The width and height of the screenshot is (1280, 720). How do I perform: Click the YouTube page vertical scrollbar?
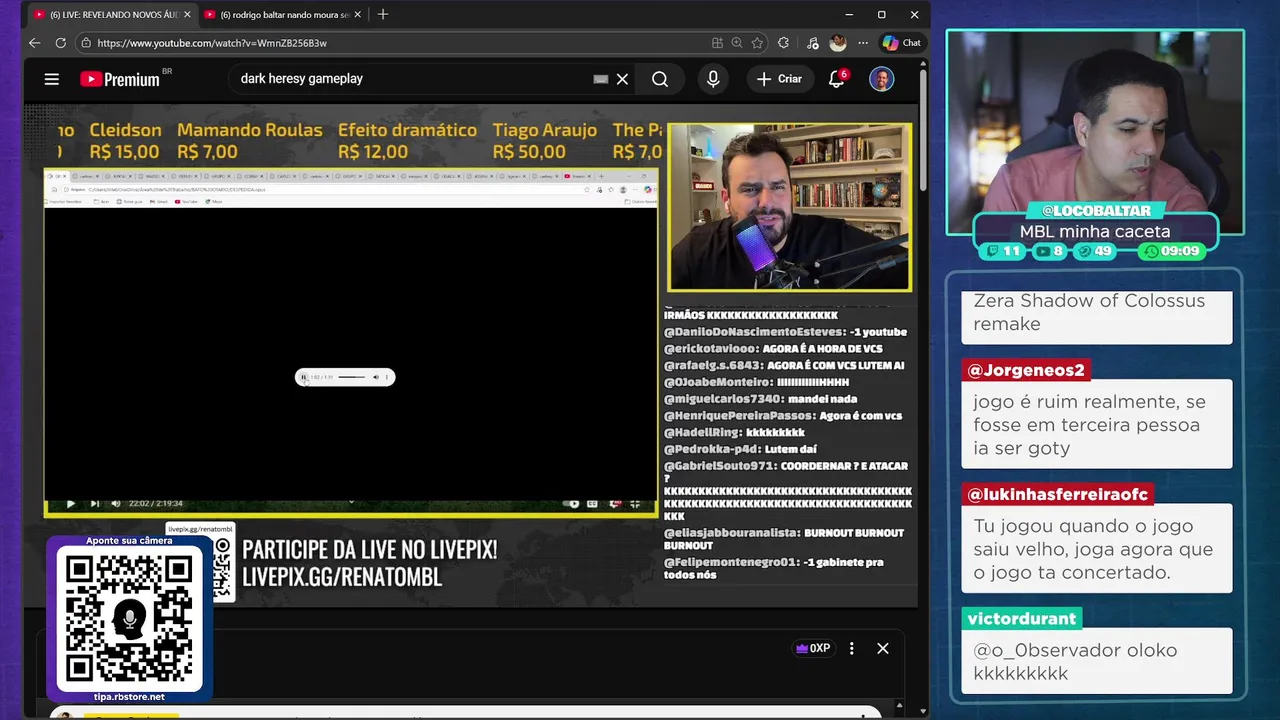pos(923,130)
